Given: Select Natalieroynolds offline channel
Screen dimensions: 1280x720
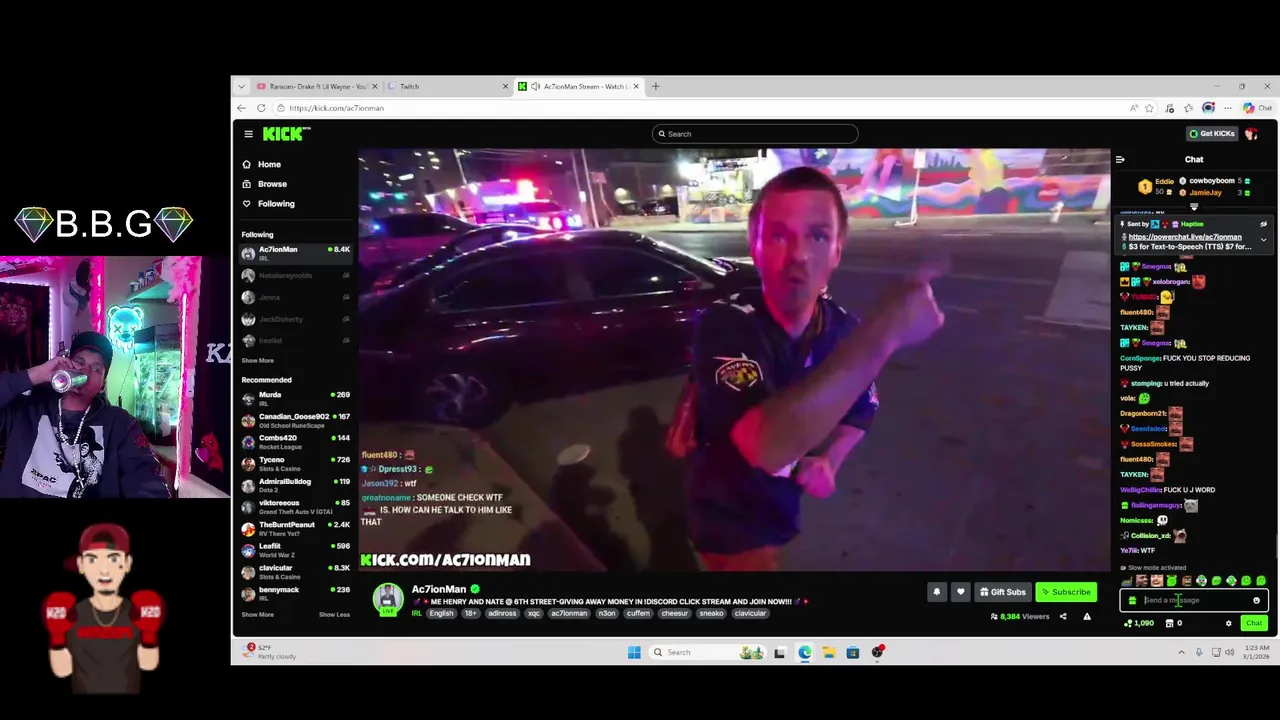Looking at the screenshot, I should [x=296, y=276].
